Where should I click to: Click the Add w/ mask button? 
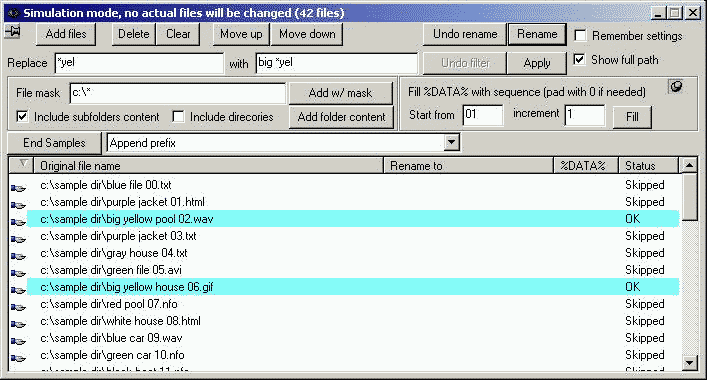(x=340, y=93)
